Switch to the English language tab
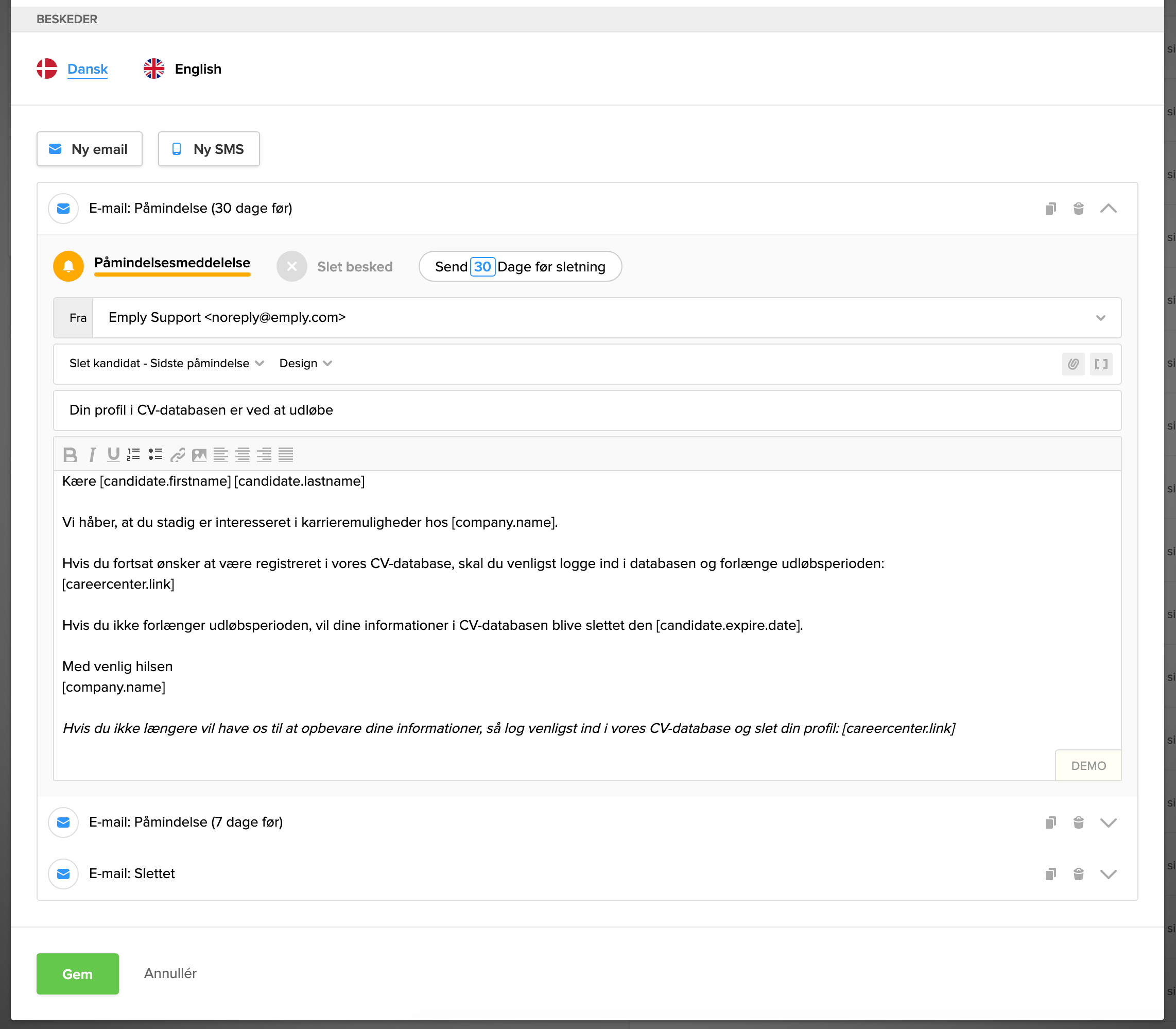This screenshot has width=1176, height=1029. pyautogui.click(x=197, y=69)
